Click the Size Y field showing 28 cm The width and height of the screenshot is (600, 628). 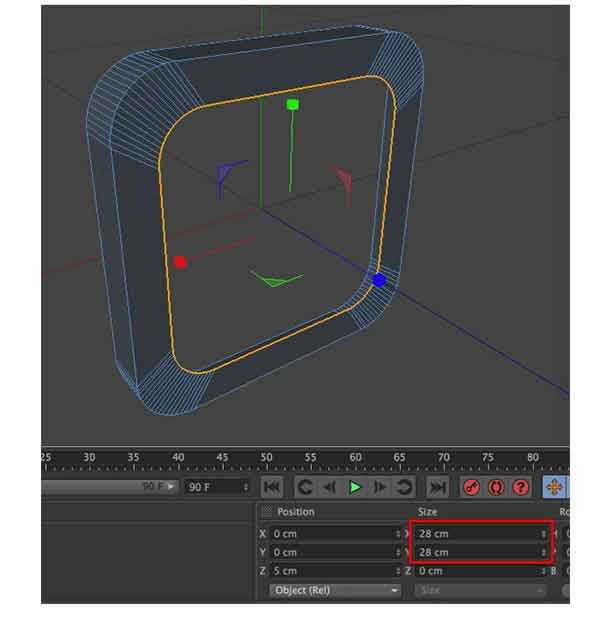pos(480,552)
